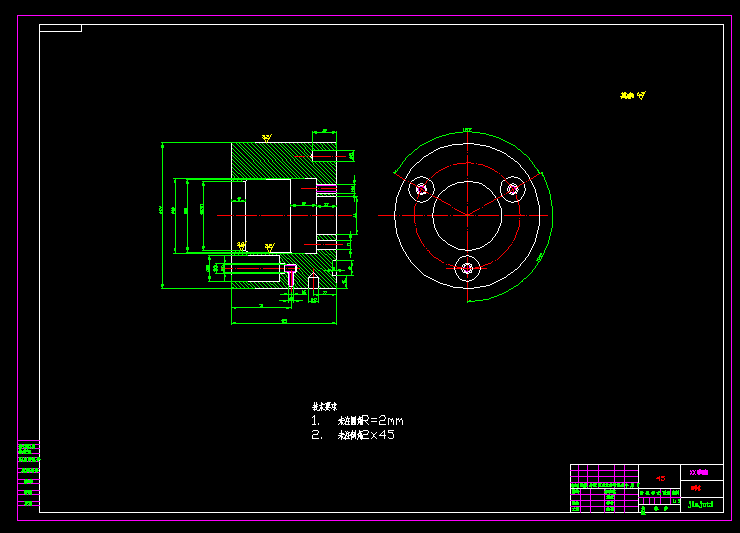Click the technical requirements heading above note 1
The height and width of the screenshot is (533, 740).
[325, 406]
